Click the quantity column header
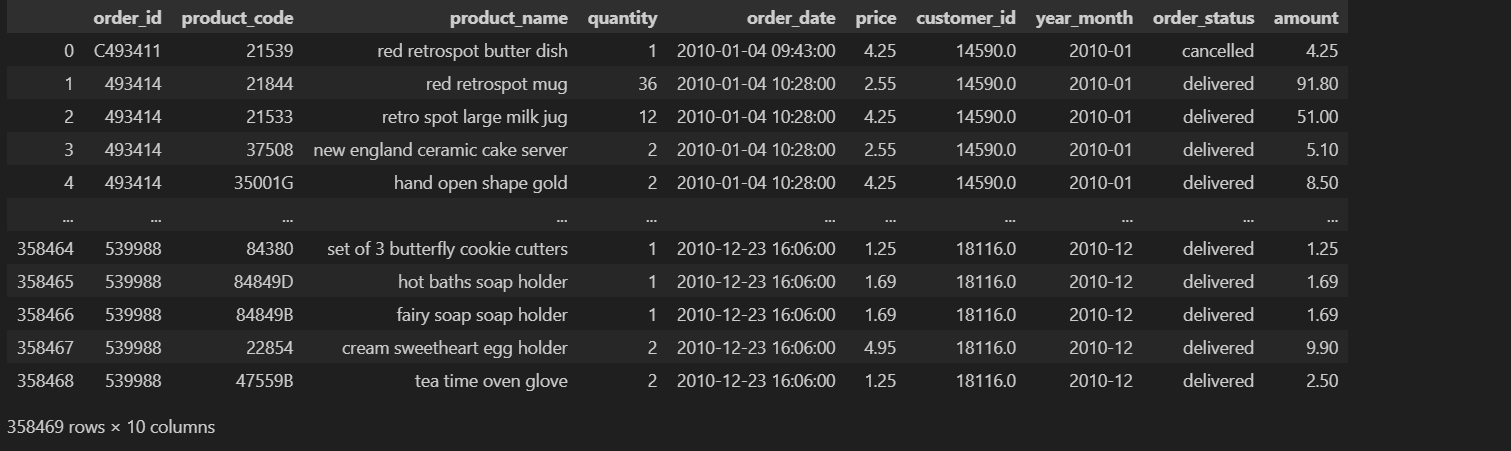The width and height of the screenshot is (1511, 451). pos(622,18)
